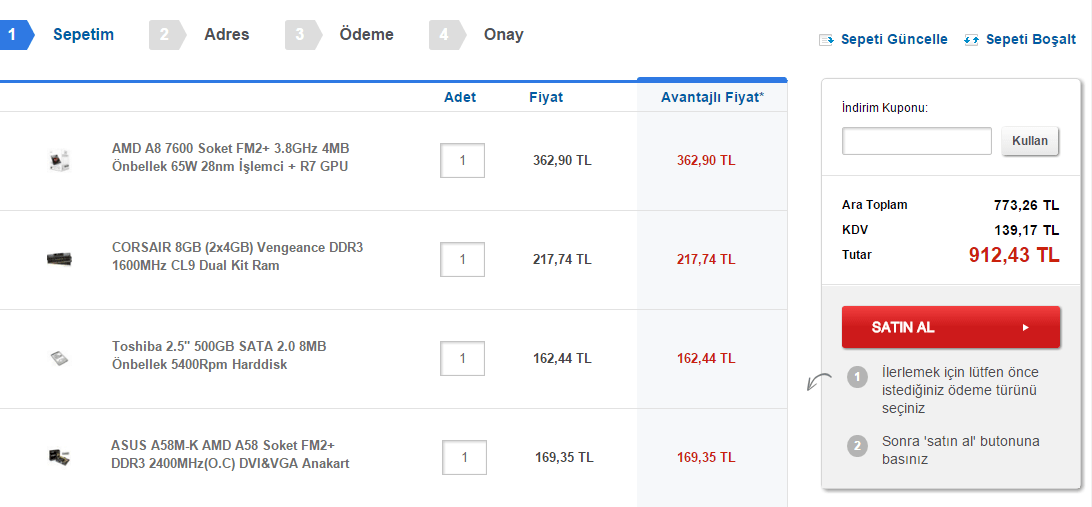This screenshot has width=1092, height=507.
Task: Apply coupon with Kullan button
Action: [x=1030, y=141]
